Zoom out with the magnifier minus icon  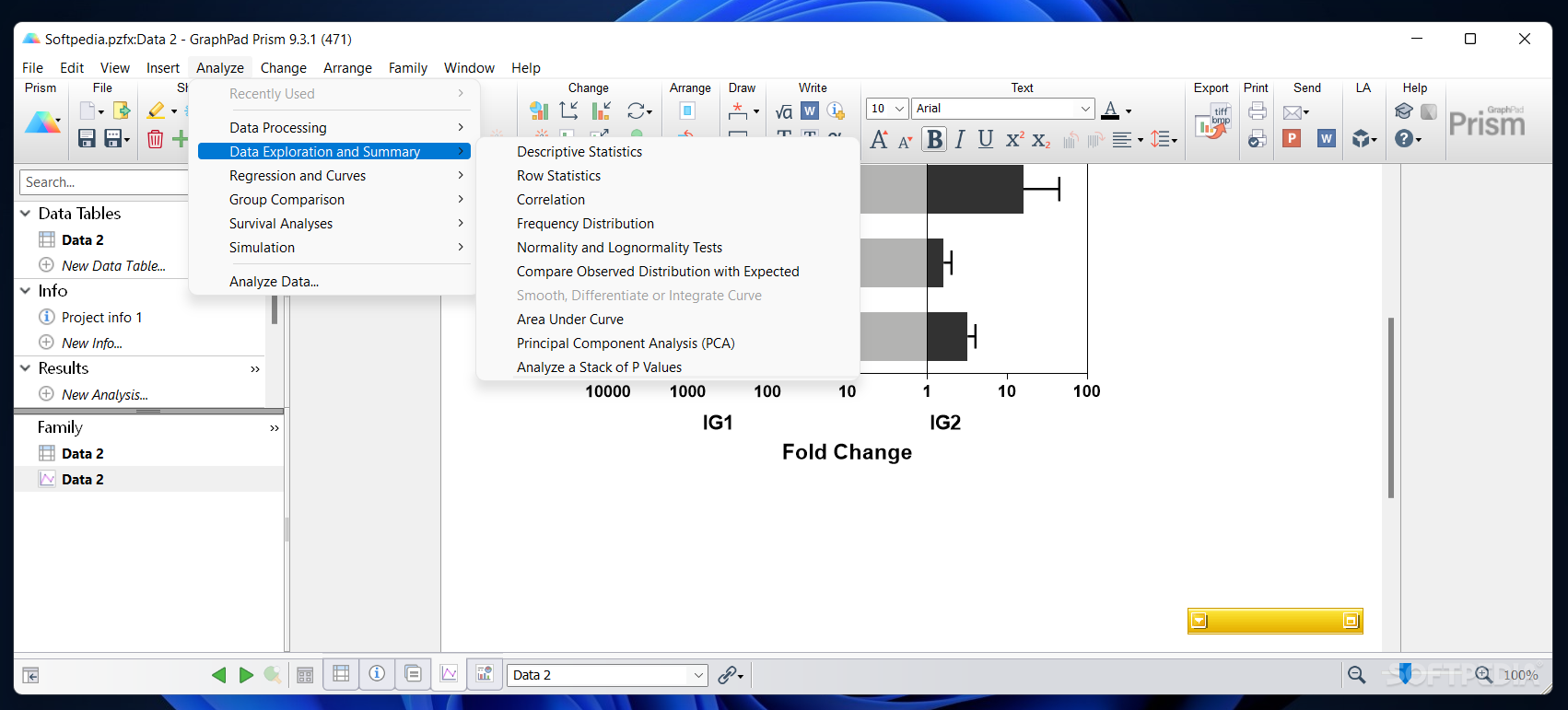tap(1356, 675)
